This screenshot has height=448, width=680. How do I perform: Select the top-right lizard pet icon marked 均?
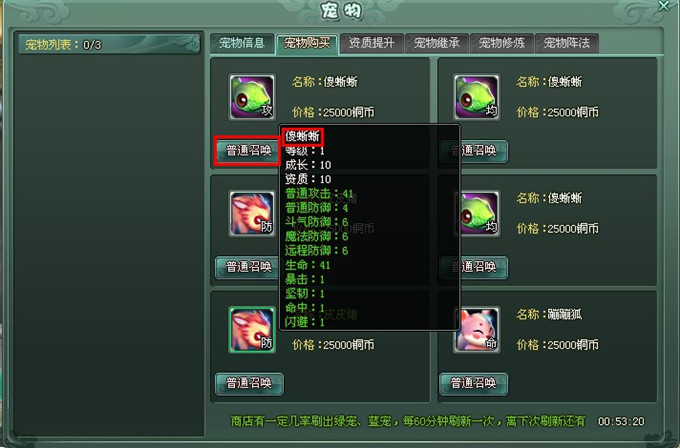tap(477, 97)
